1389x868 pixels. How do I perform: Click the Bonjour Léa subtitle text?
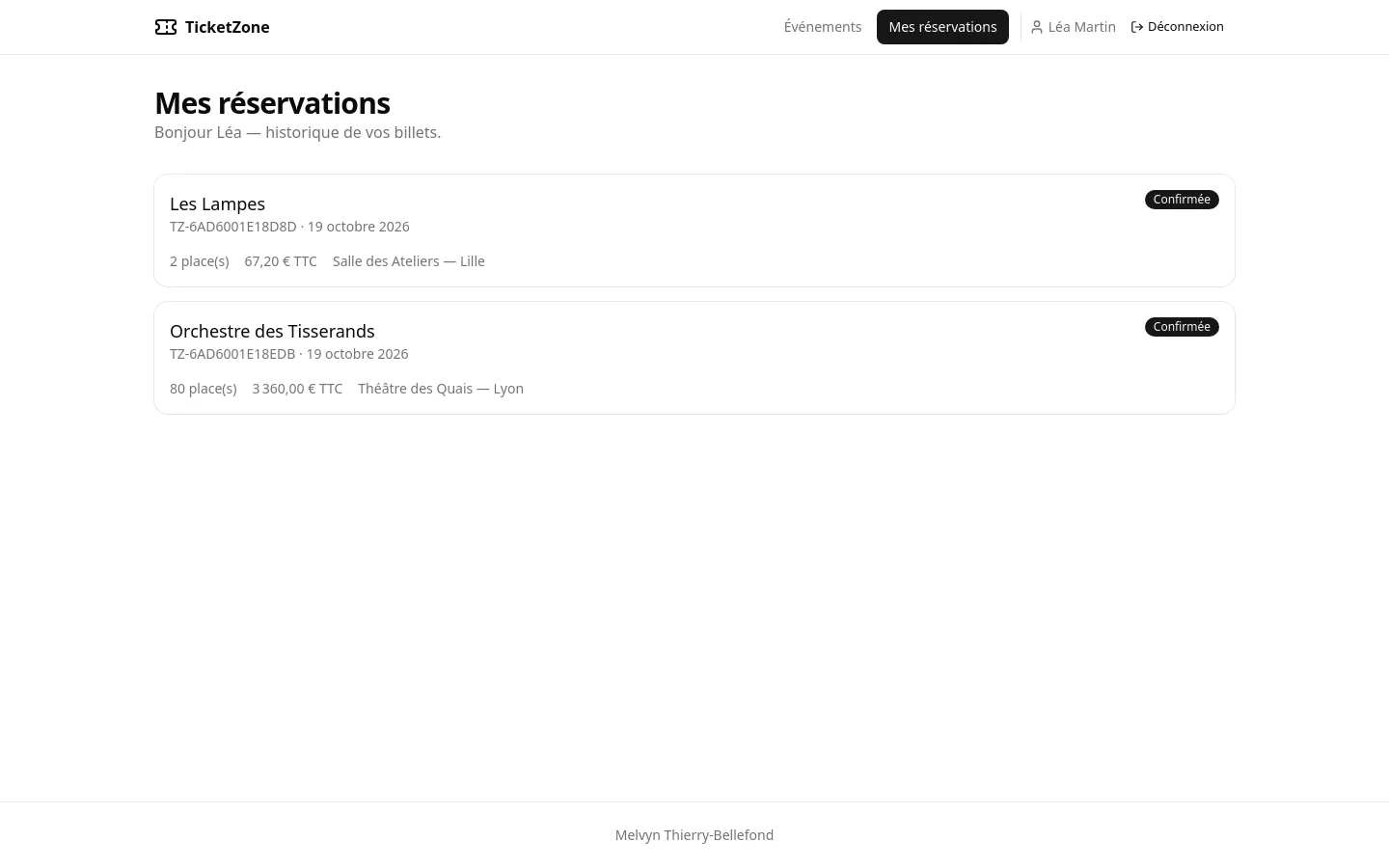297,132
